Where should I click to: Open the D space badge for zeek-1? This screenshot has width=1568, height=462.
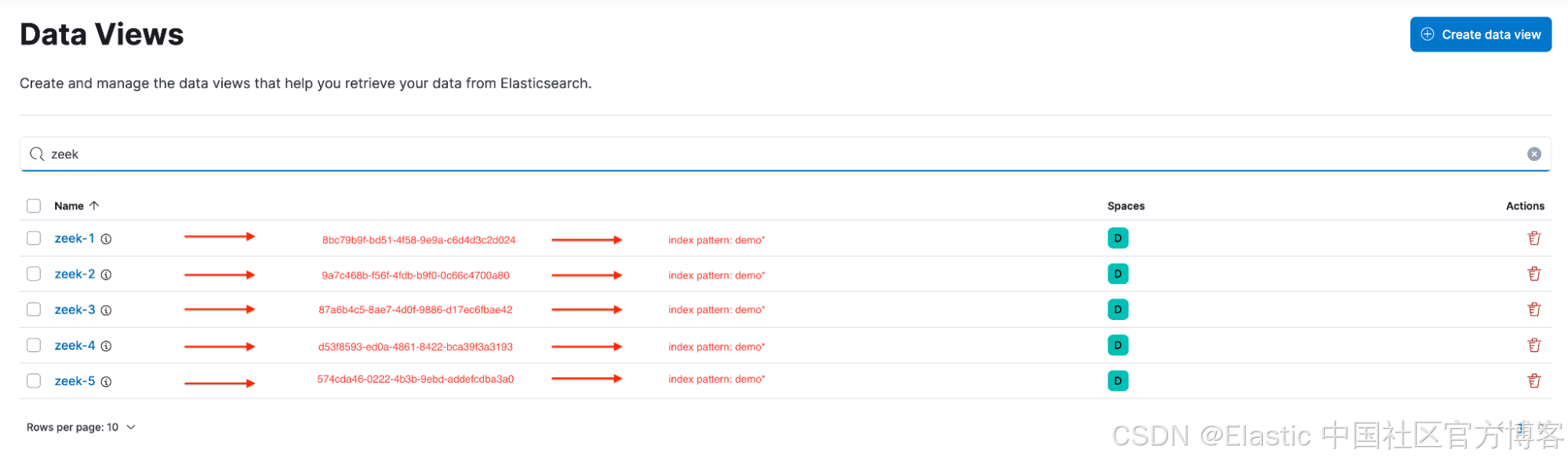click(1118, 238)
